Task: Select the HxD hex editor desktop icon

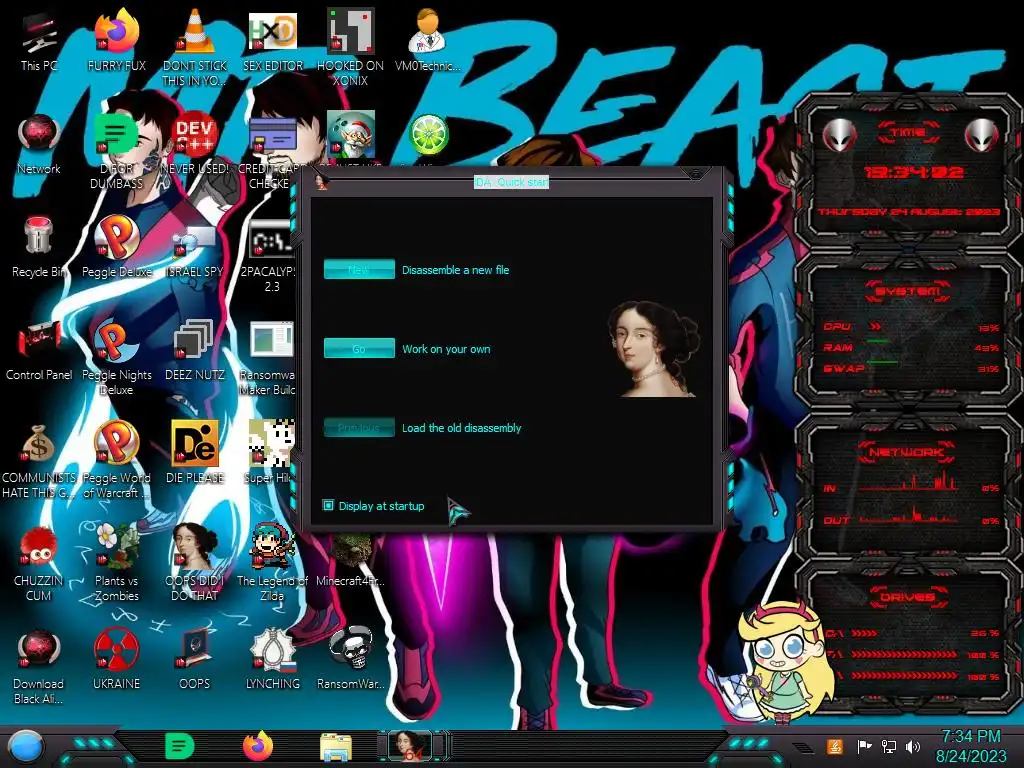Action: pyautogui.click(x=273, y=42)
